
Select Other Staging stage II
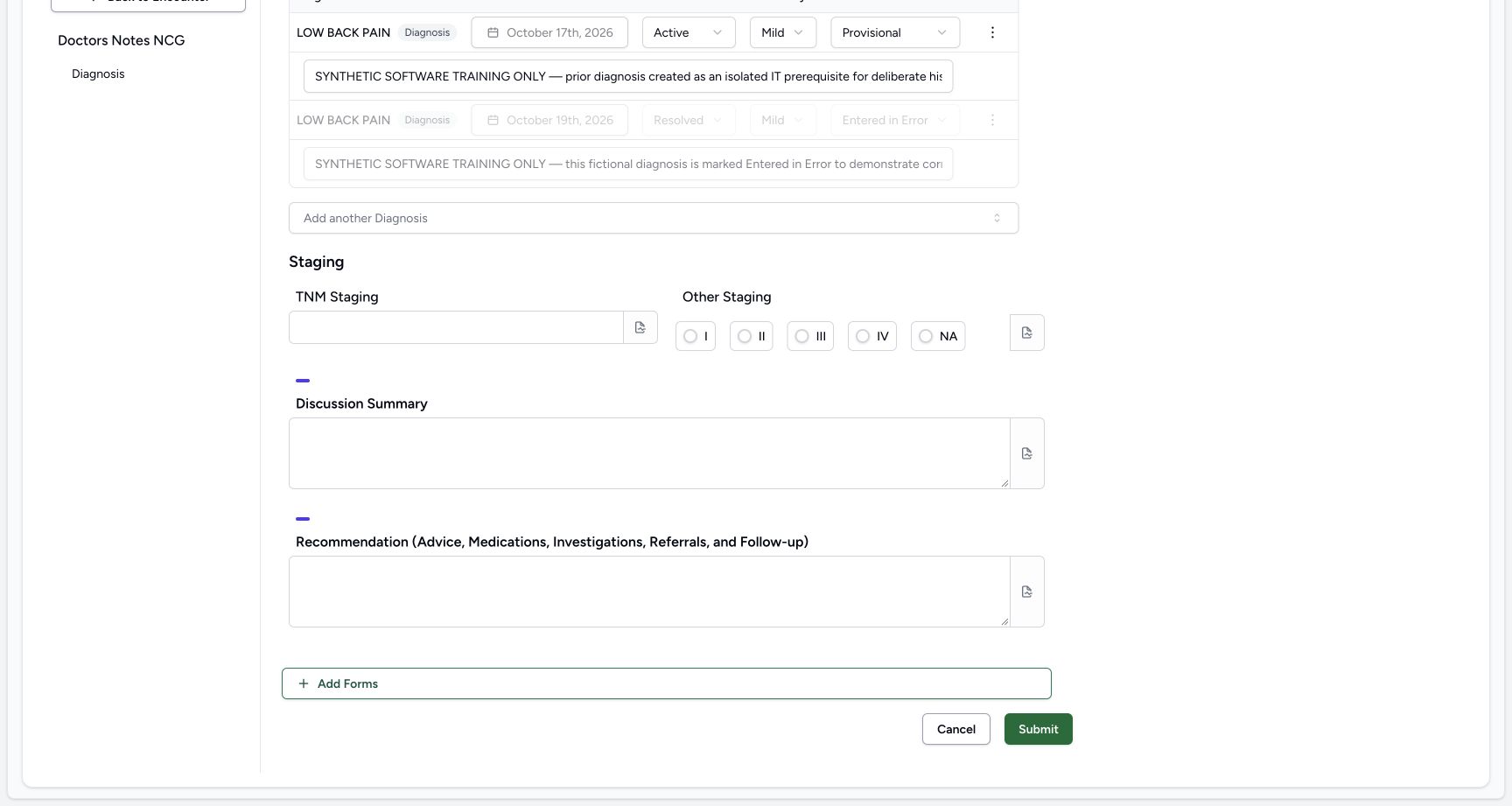pos(752,336)
